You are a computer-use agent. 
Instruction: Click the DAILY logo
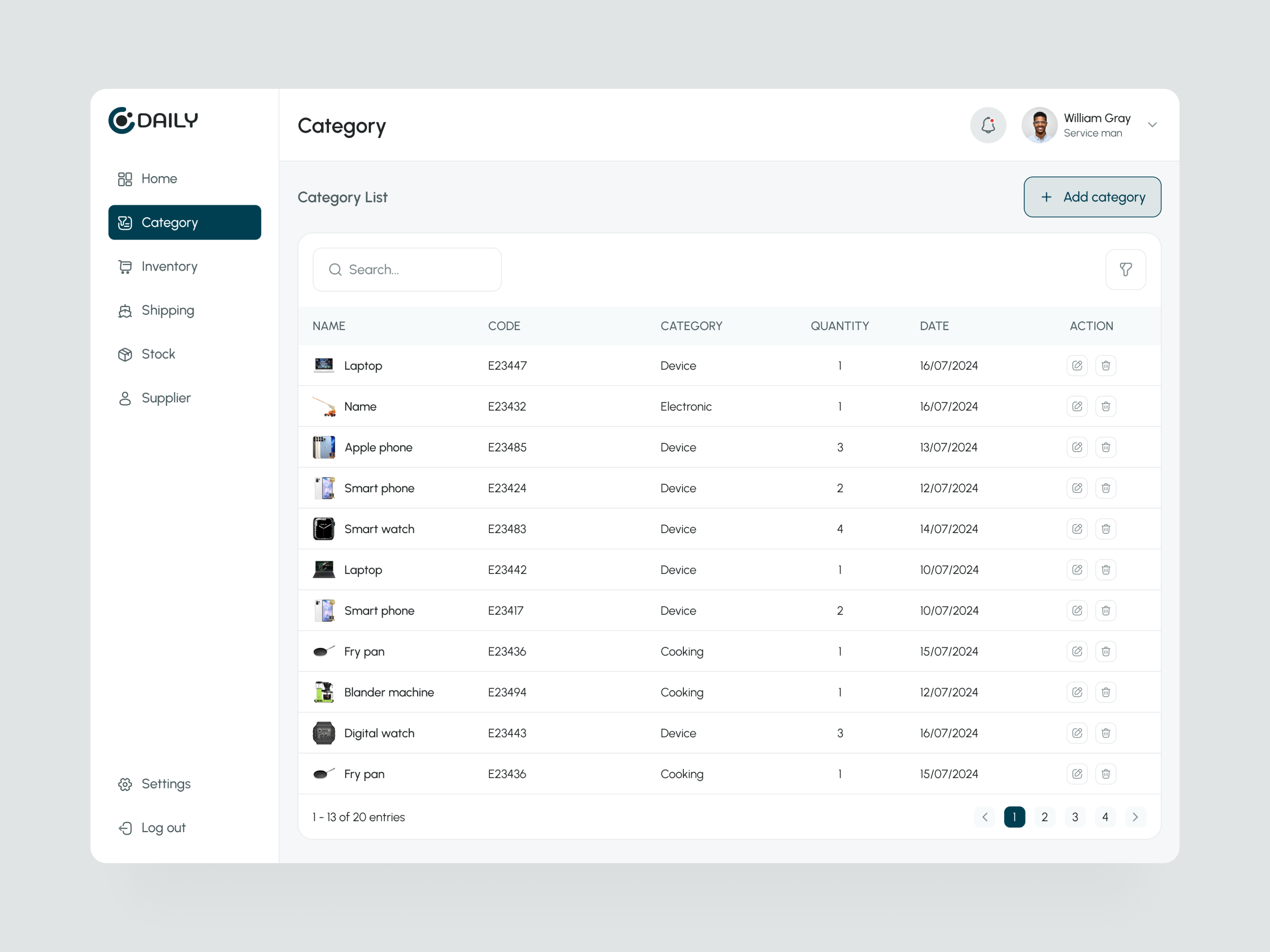pyautogui.click(x=153, y=121)
